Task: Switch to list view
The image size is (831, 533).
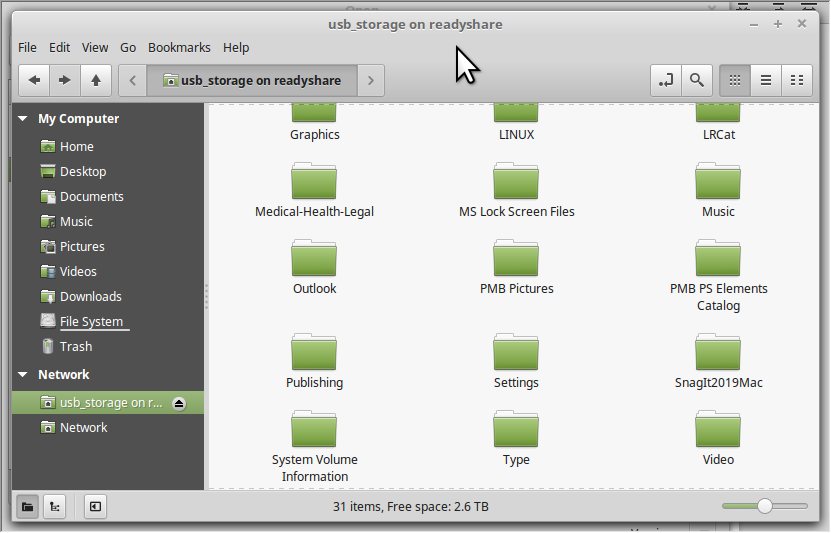Action: pos(766,81)
